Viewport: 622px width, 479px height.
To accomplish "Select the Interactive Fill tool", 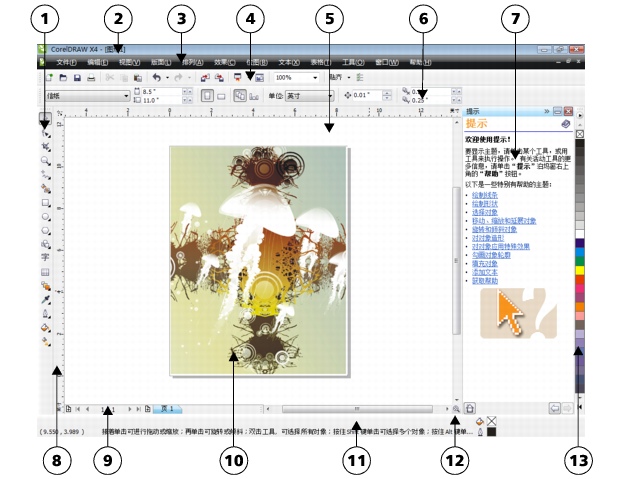I will click(46, 342).
